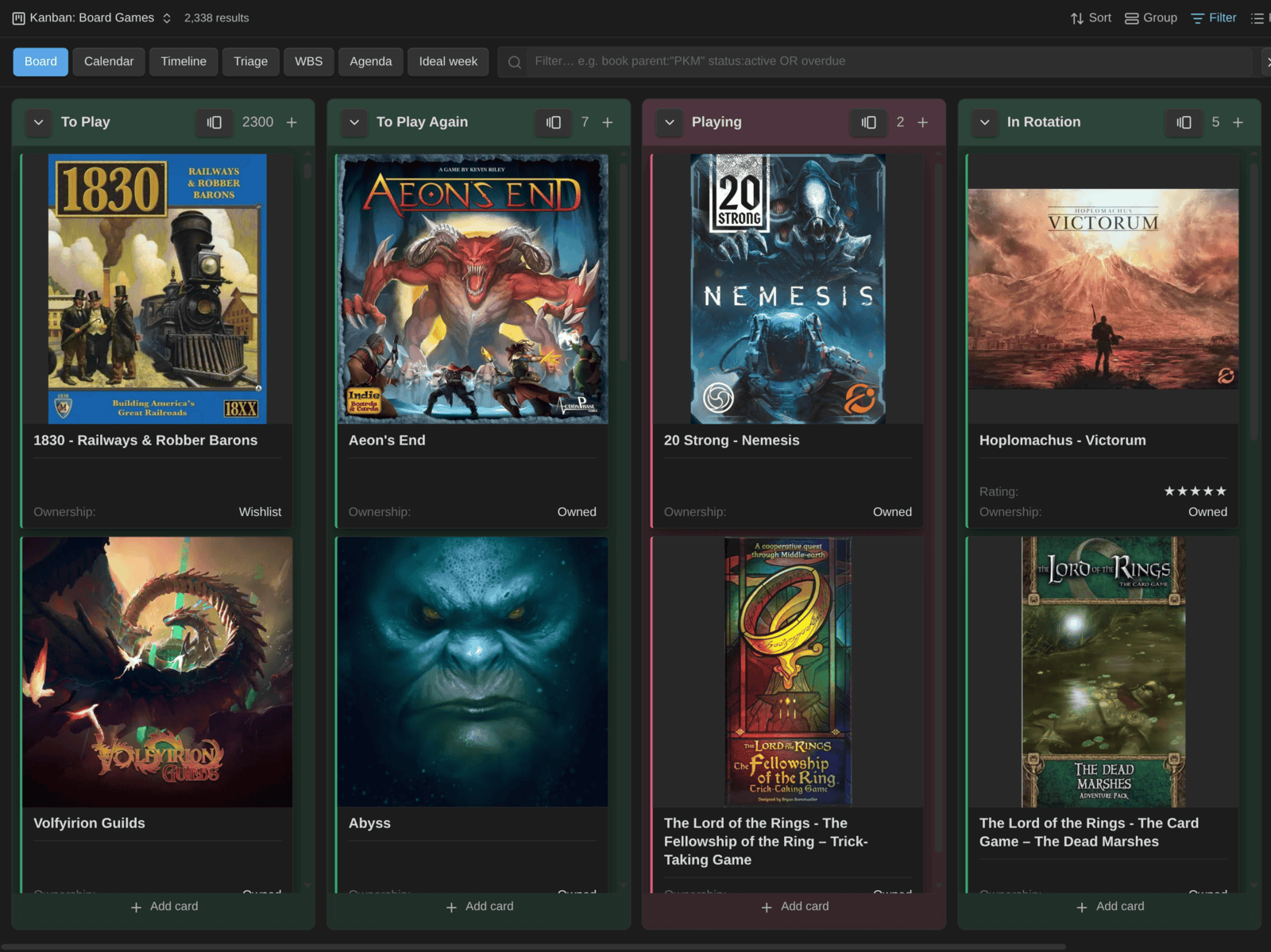
Task: Collapse the To Play Again column chevron
Action: [354, 122]
